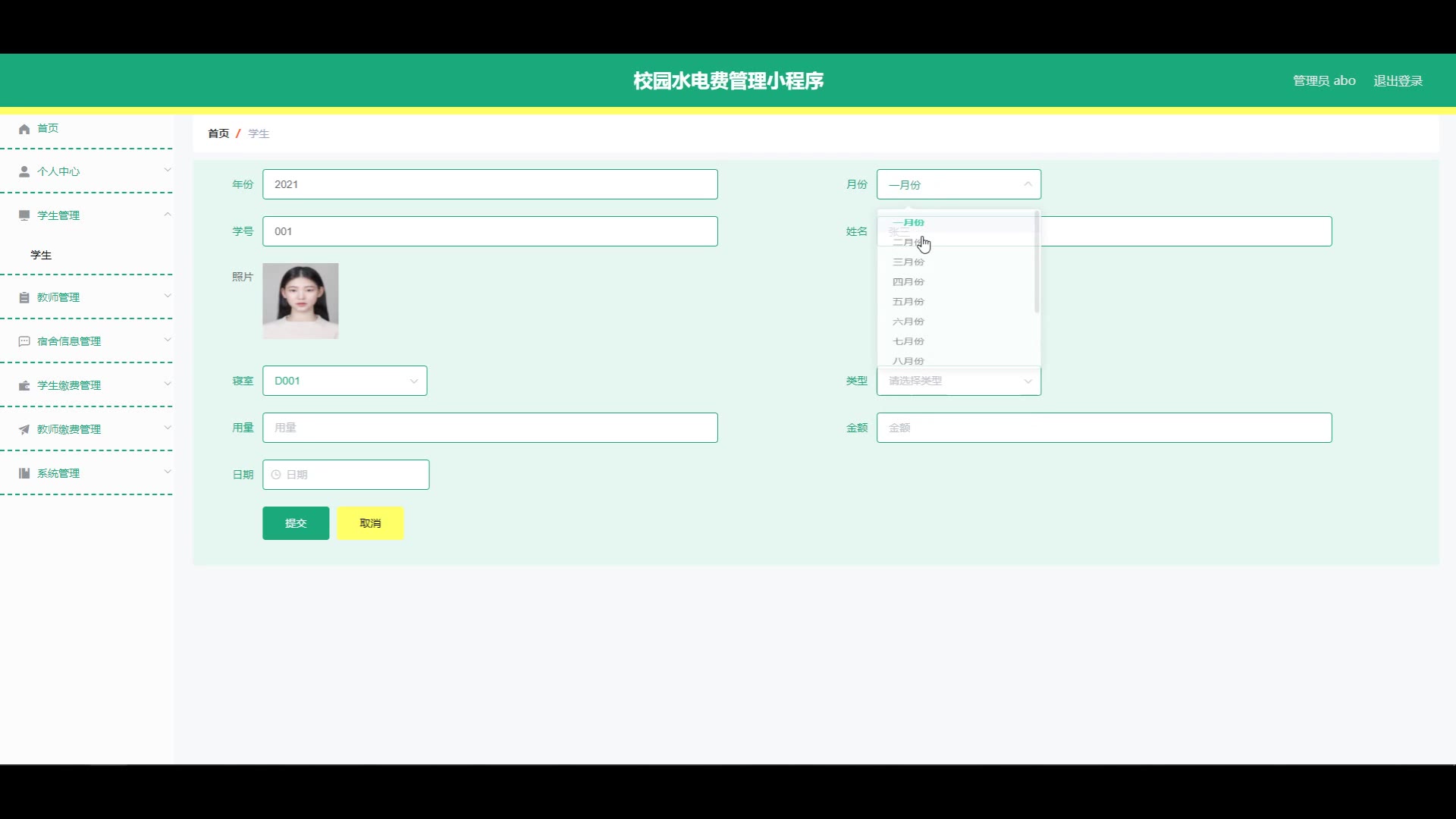Click the clock icon in date field
The height and width of the screenshot is (819, 1456).
point(276,475)
